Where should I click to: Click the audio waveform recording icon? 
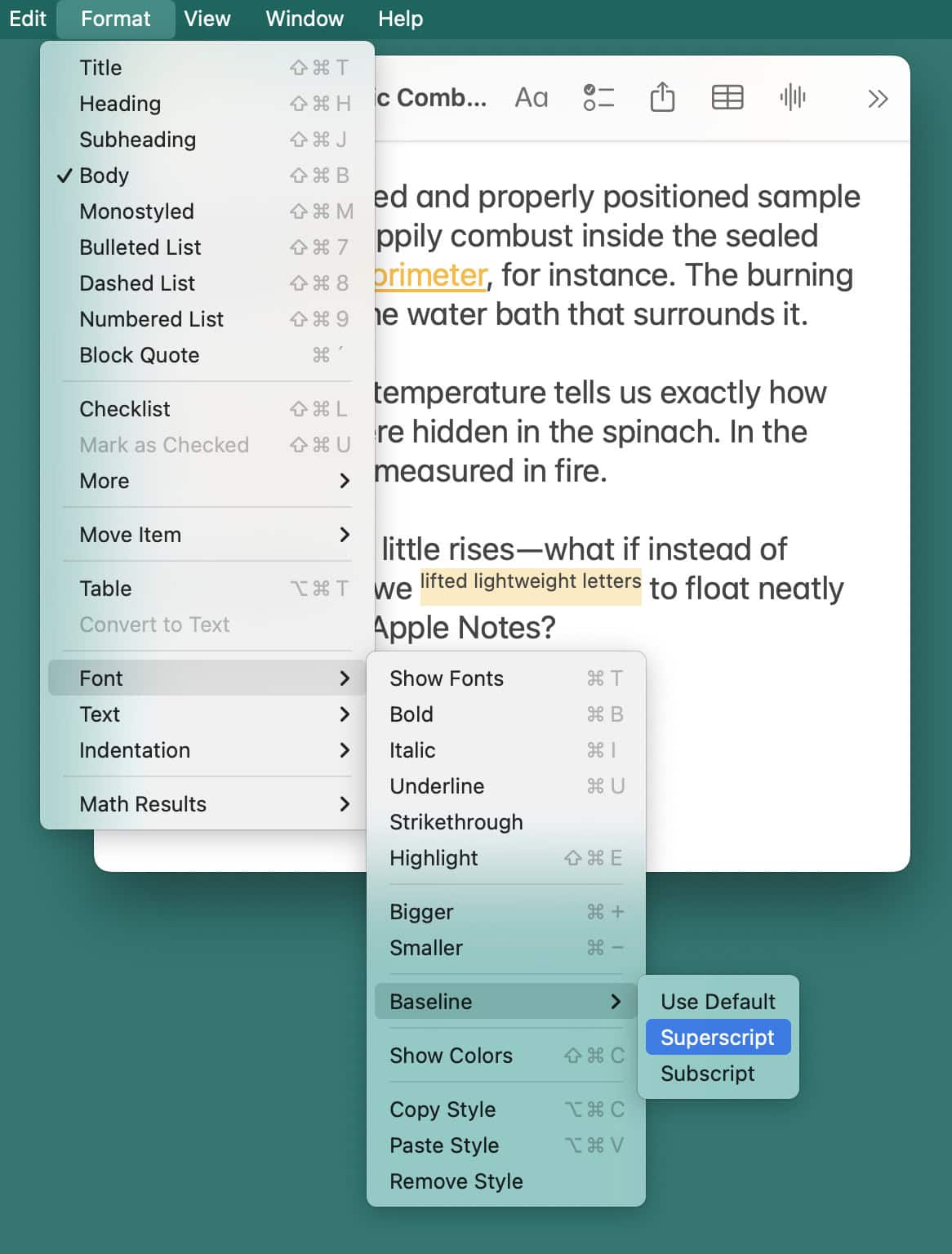tap(792, 98)
